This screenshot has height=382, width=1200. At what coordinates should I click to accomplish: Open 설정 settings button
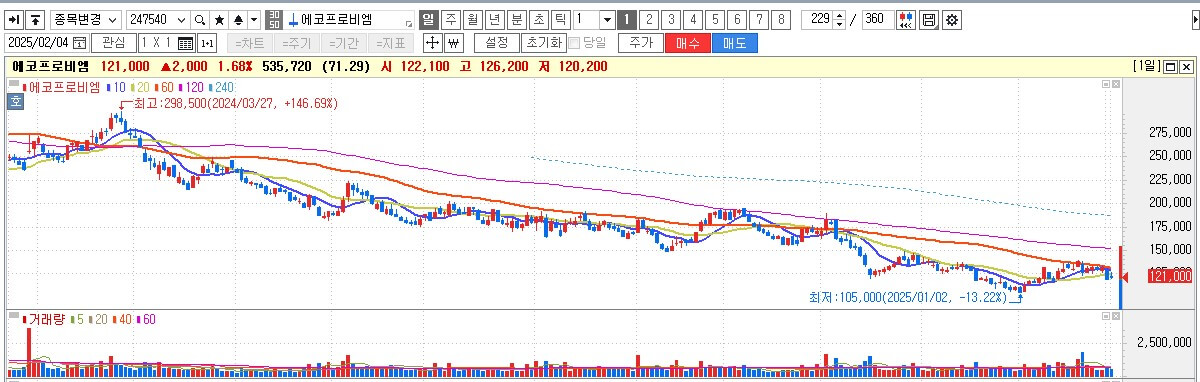pyautogui.click(x=496, y=43)
